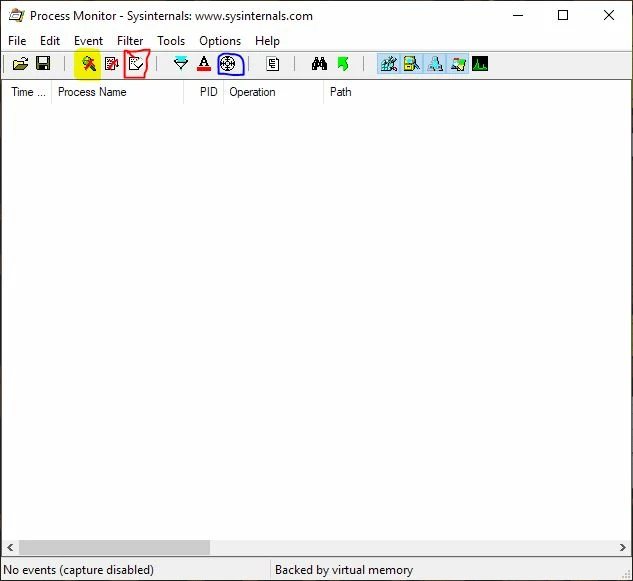Open the Options menu
This screenshot has width=633, height=581.
[220, 41]
